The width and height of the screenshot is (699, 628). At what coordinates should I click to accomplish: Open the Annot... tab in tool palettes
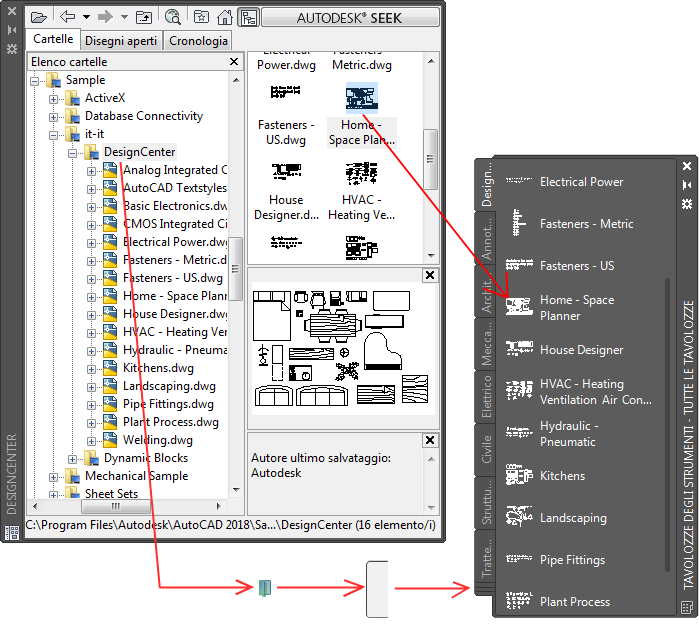[x=486, y=238]
